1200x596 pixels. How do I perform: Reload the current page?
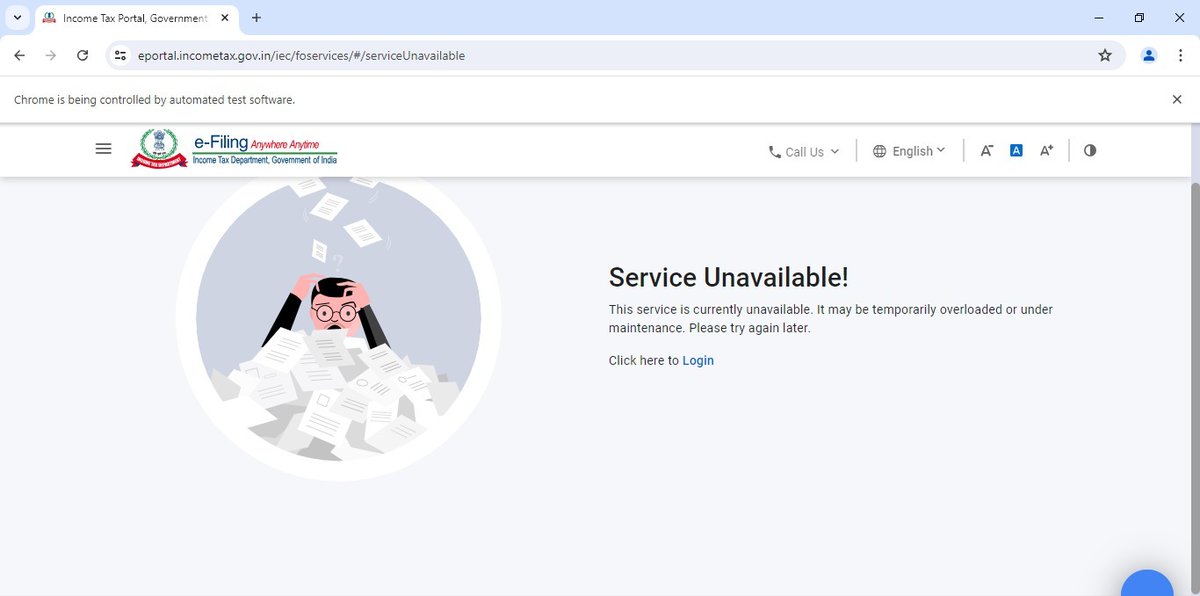coord(83,56)
